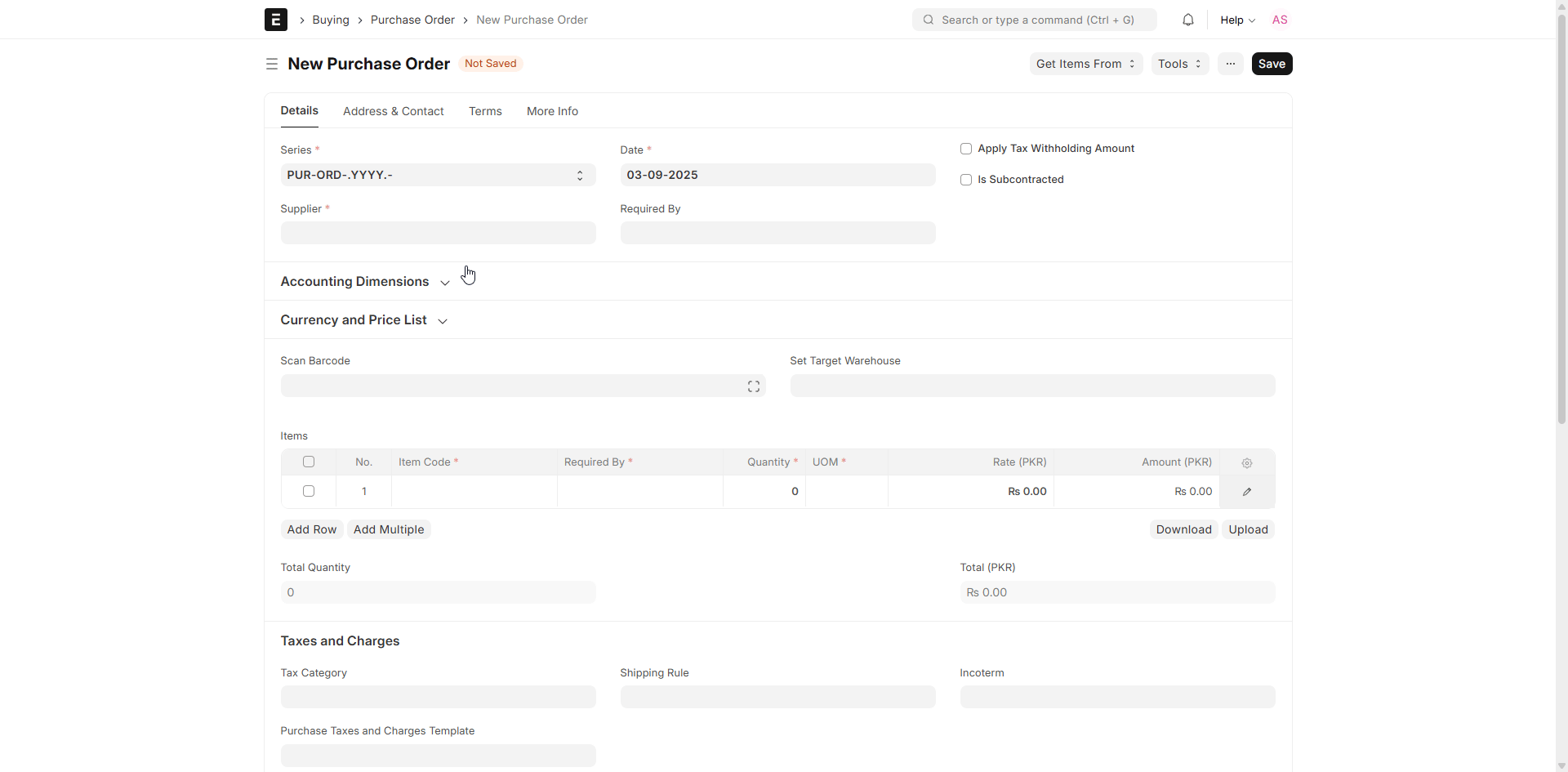
Task: Open the Series dropdown selector
Action: (437, 175)
